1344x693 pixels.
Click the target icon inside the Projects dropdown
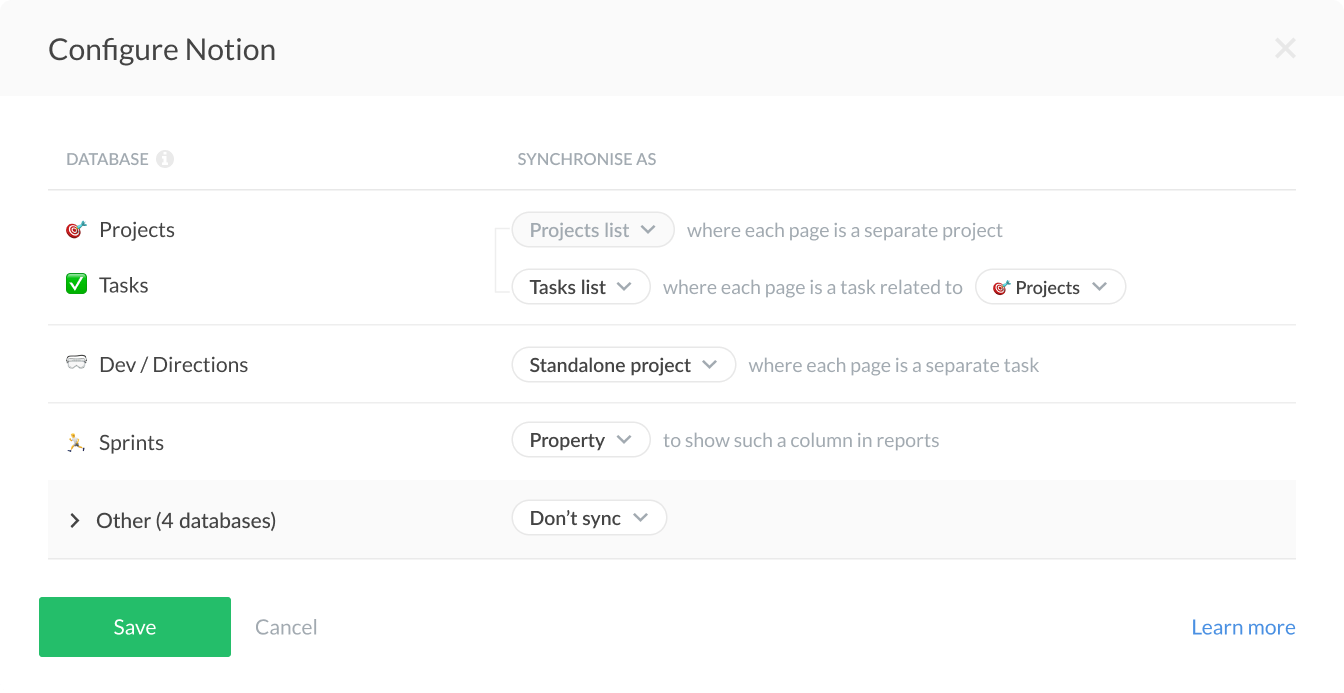(1003, 287)
